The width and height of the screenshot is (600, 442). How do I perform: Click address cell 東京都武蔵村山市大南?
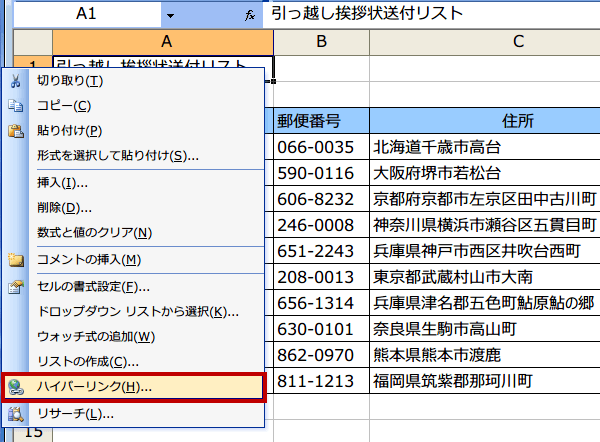tap(485, 277)
